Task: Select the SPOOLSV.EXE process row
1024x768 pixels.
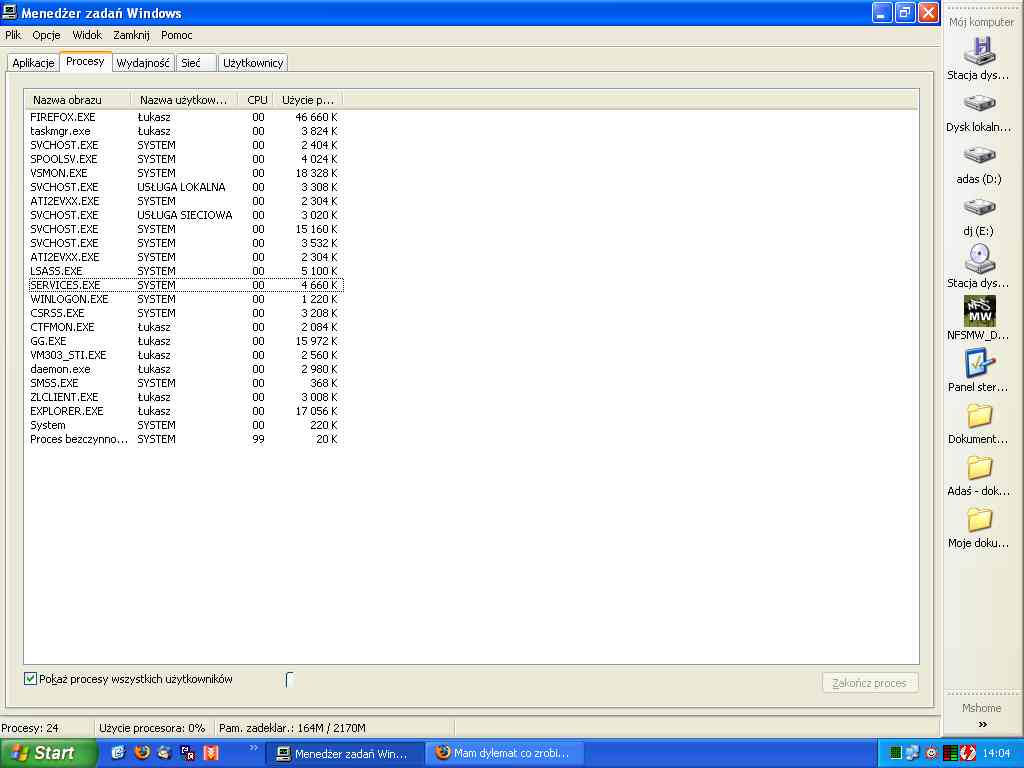Action: (185, 159)
